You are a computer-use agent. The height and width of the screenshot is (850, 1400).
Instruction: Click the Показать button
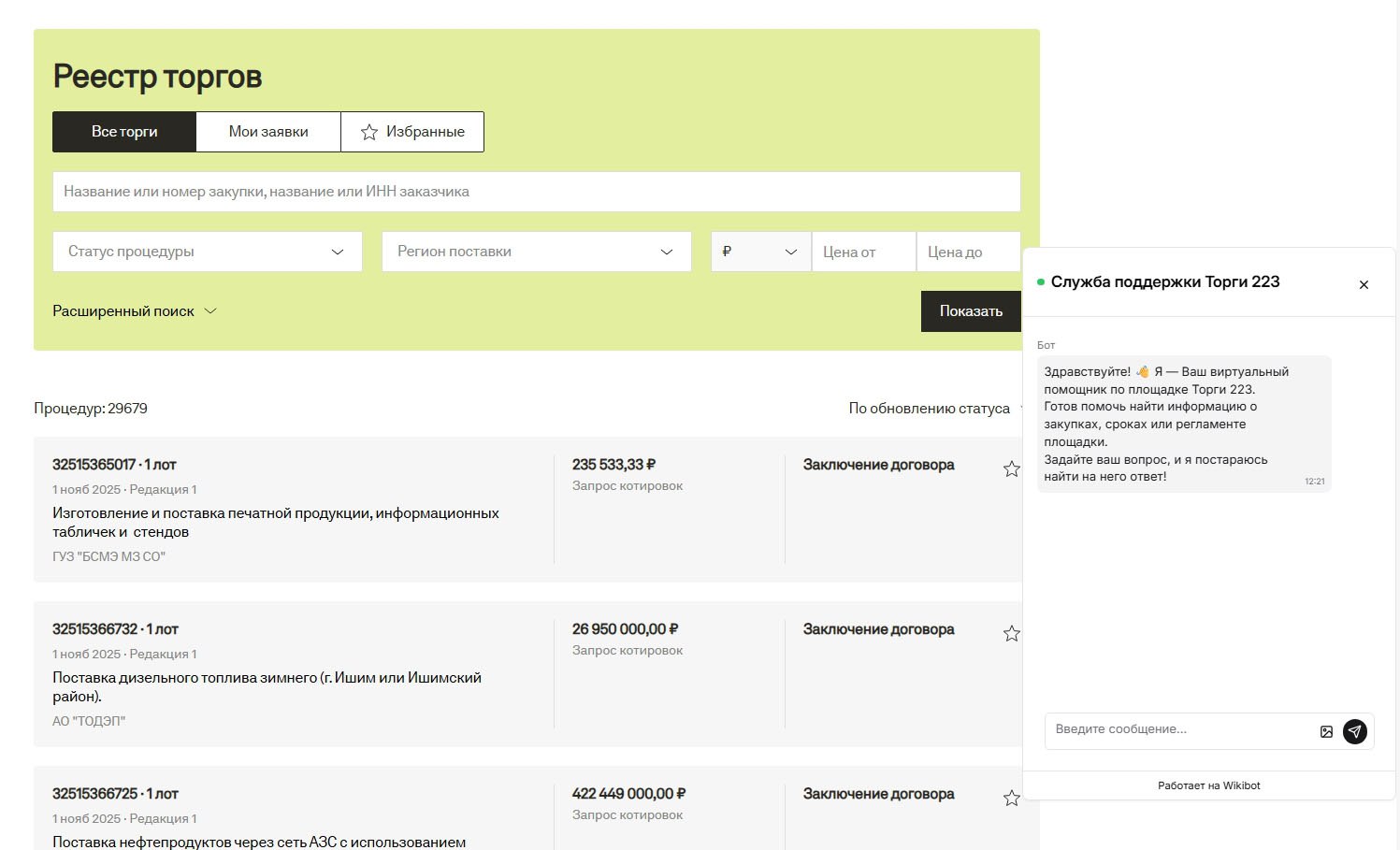[970, 311]
